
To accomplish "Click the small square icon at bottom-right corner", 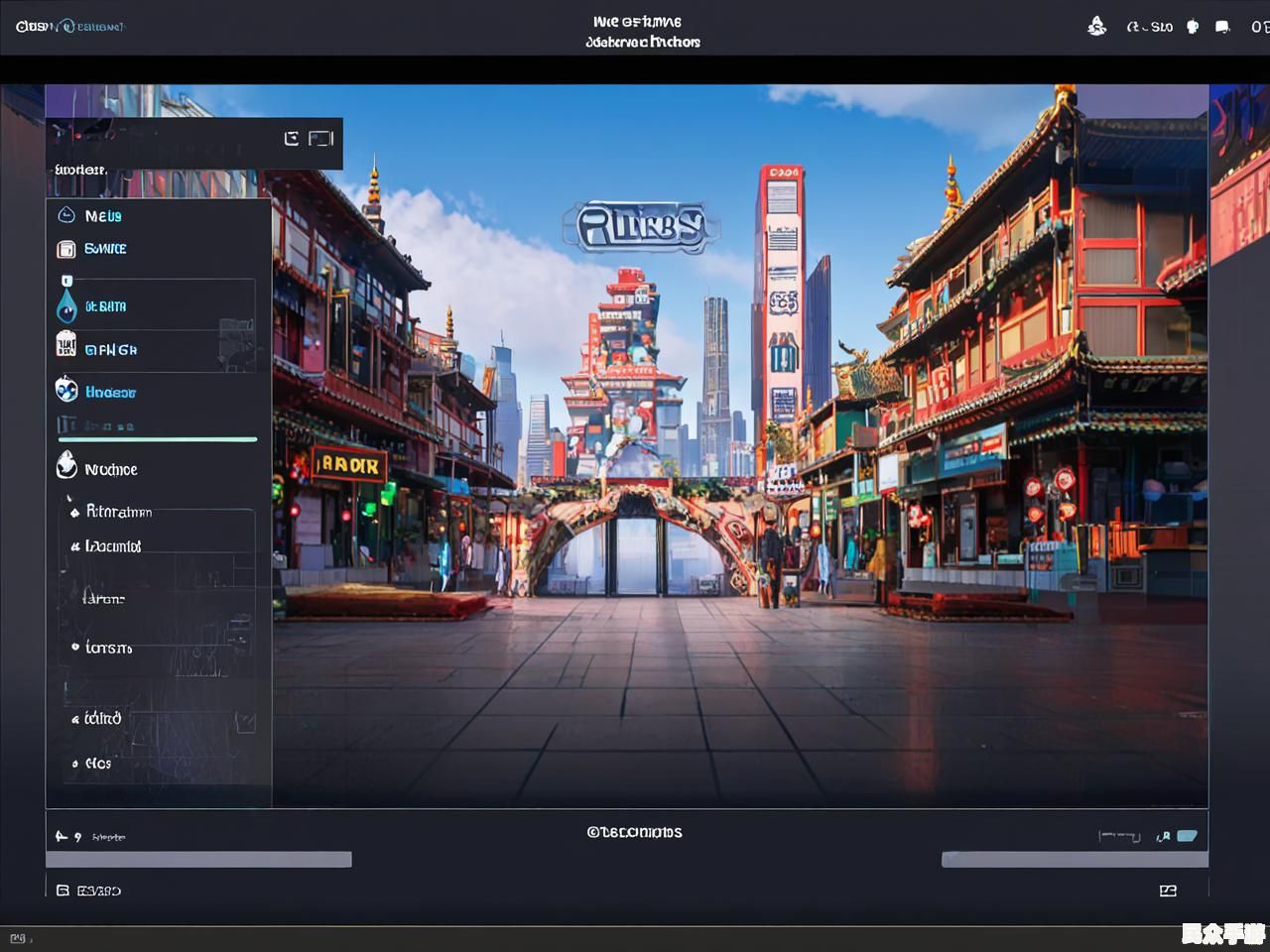I will tap(1168, 891).
